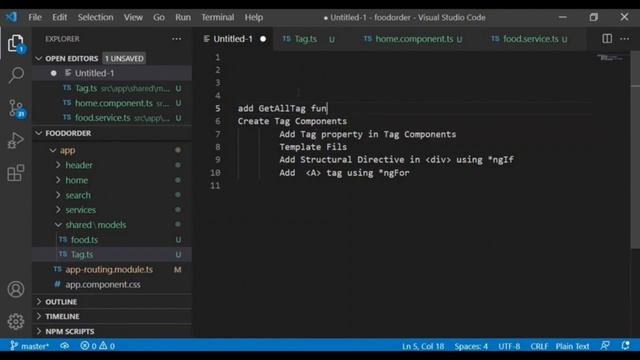640x360 pixels.
Task: Open the Search view in activity bar
Action: click(16, 75)
